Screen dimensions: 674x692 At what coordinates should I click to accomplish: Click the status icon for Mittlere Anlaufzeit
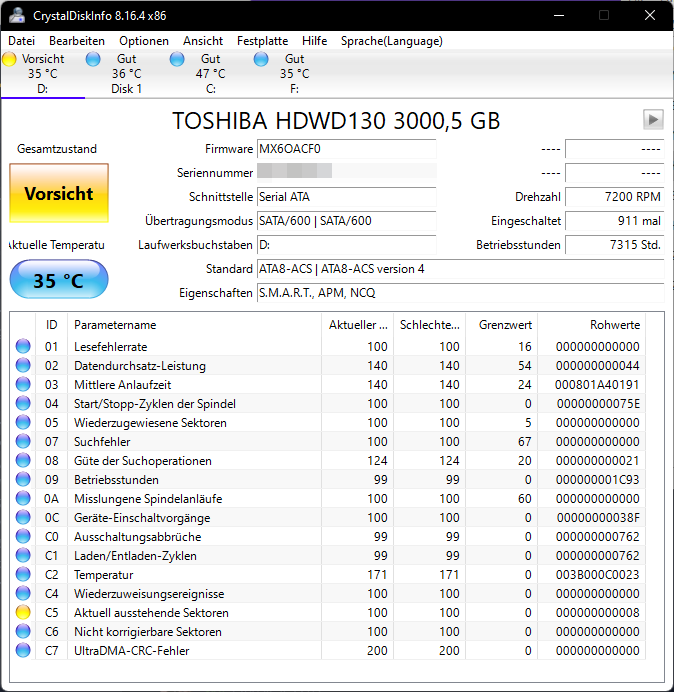(x=23, y=384)
